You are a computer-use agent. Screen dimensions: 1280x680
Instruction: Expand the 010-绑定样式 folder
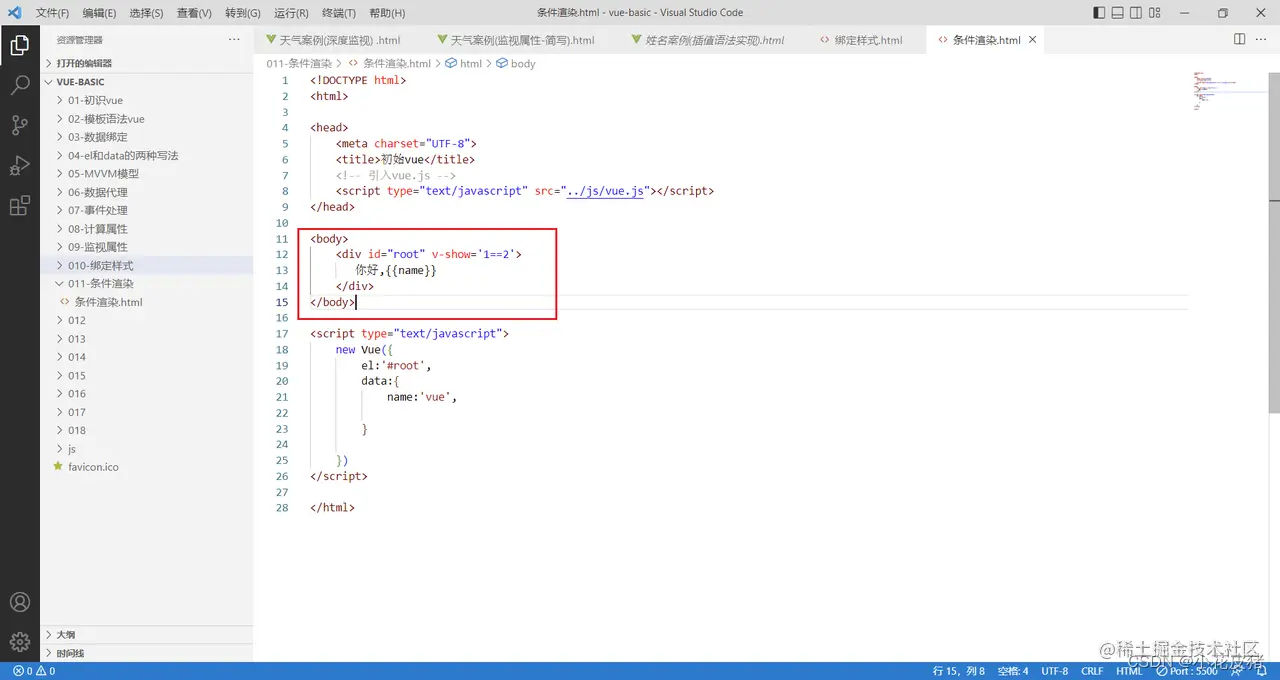(x=146, y=265)
